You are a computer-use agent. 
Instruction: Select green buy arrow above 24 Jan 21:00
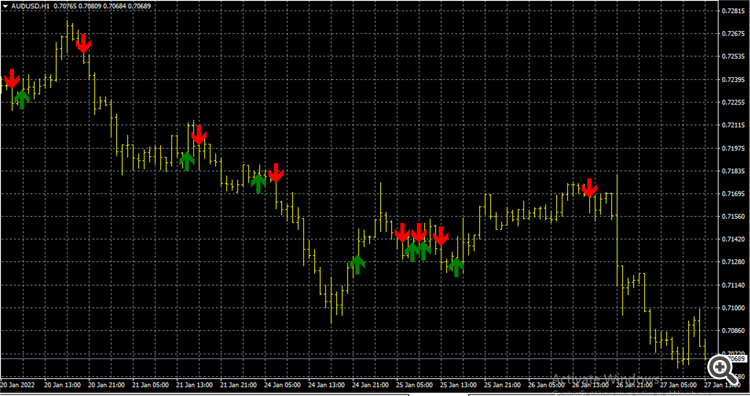pos(357,264)
